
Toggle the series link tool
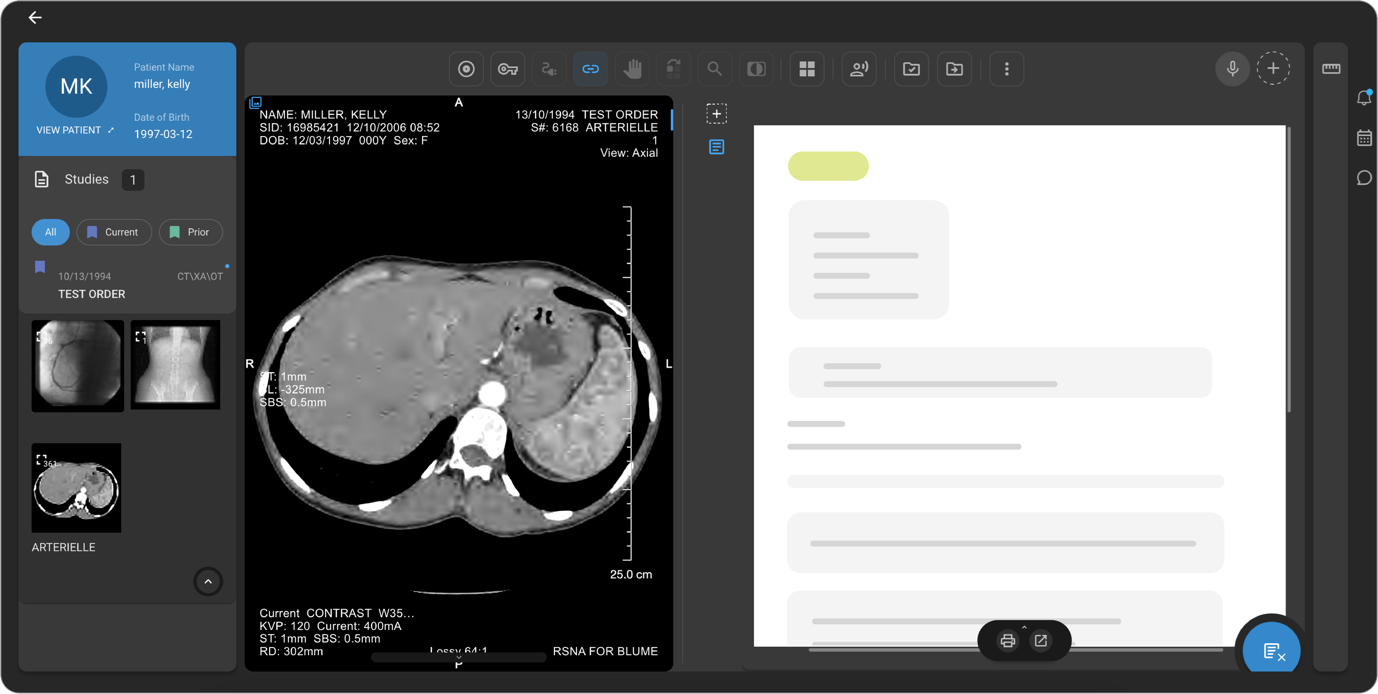[590, 69]
